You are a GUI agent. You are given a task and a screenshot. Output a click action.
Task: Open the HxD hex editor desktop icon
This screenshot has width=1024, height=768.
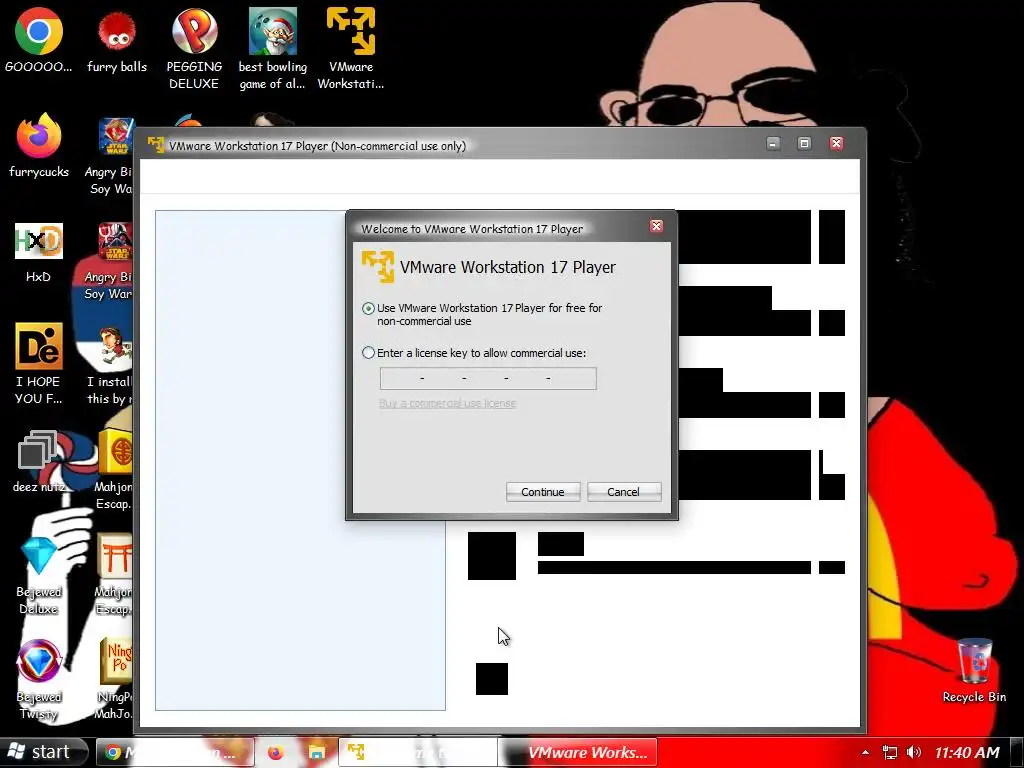(39, 253)
